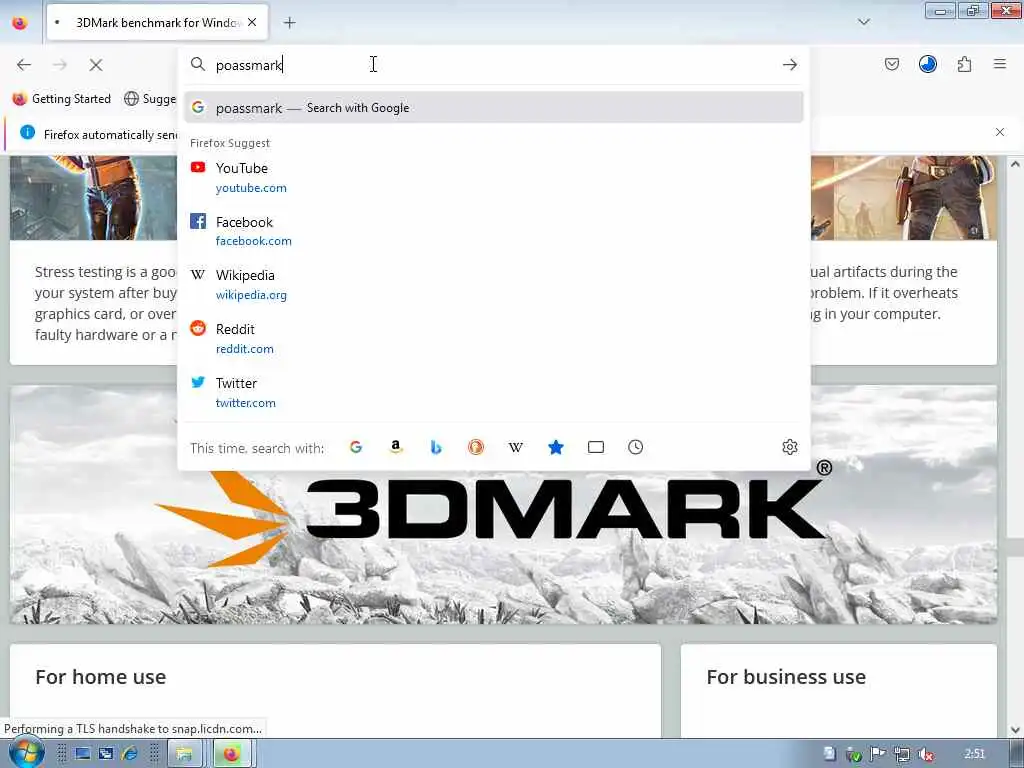Open the Firefox account circle icon
The image size is (1024, 768).
927,64
